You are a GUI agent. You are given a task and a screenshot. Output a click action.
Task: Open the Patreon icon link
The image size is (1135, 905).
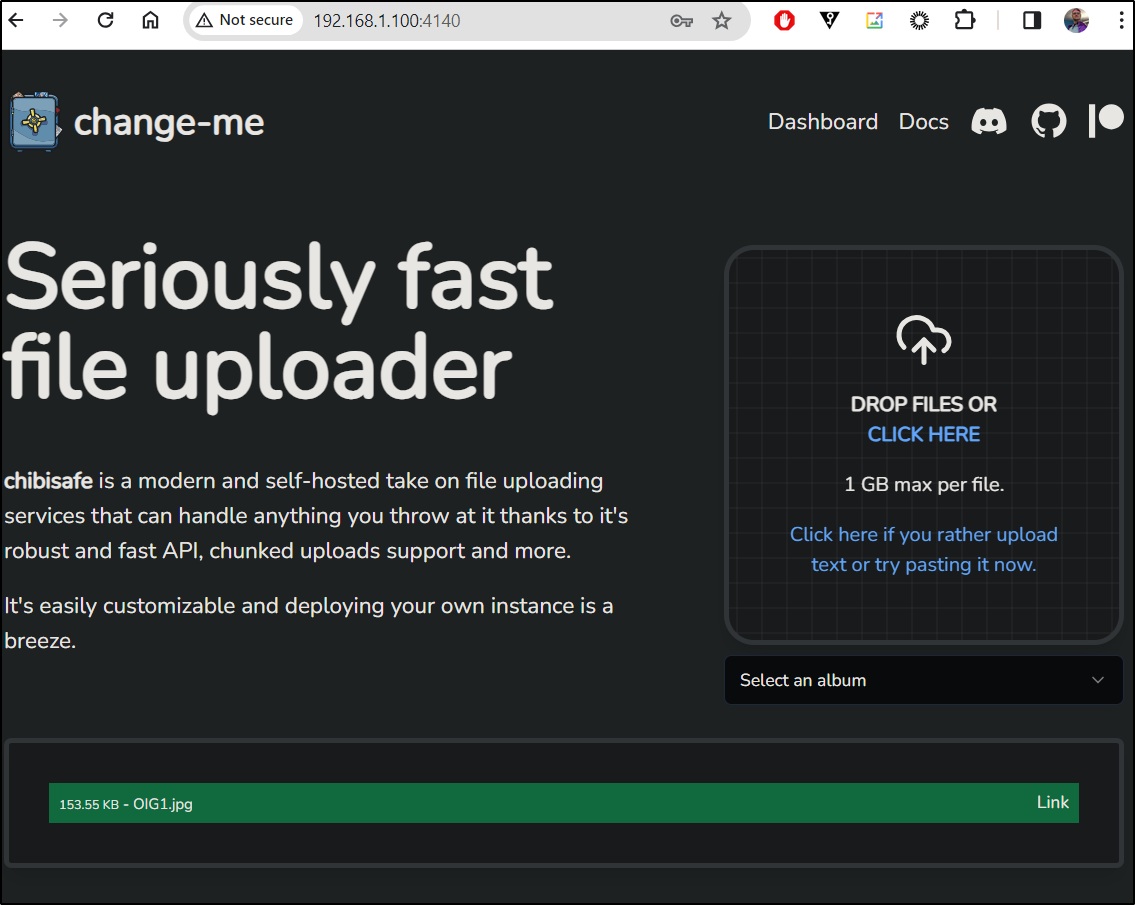(1106, 120)
